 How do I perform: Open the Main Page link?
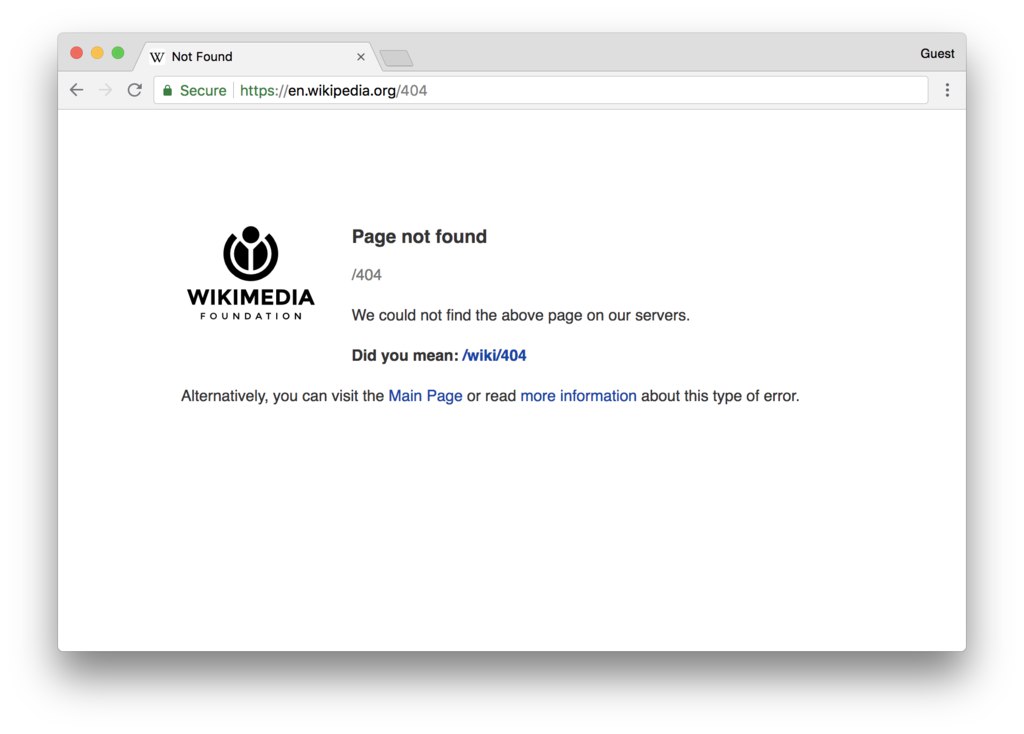425,396
